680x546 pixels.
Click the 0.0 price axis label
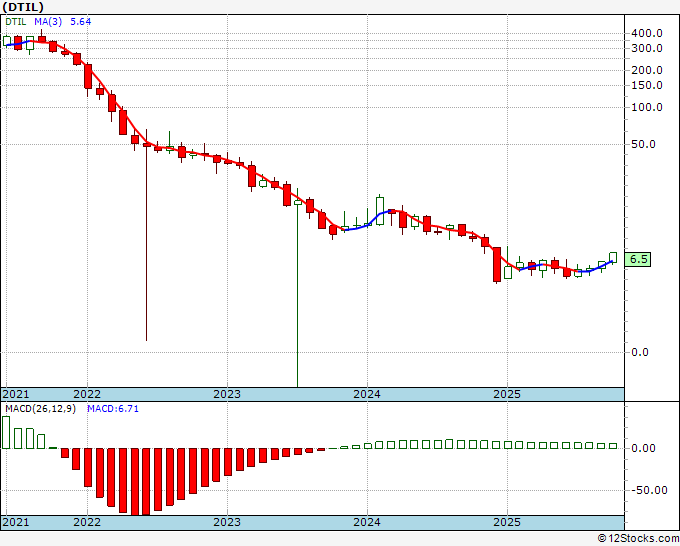(x=640, y=352)
